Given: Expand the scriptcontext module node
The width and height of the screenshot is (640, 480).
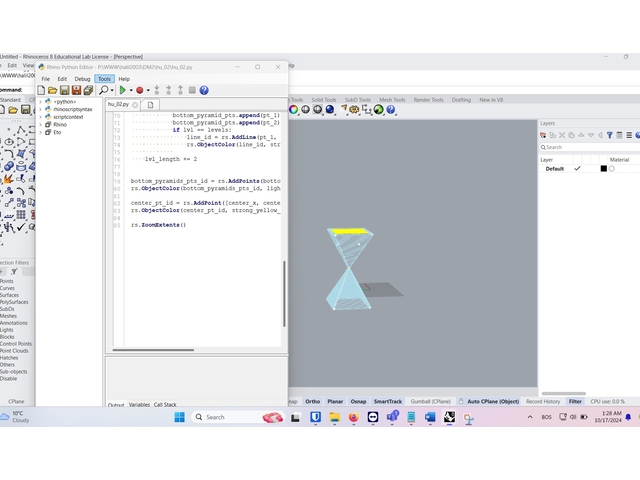Looking at the screenshot, I should [41, 117].
